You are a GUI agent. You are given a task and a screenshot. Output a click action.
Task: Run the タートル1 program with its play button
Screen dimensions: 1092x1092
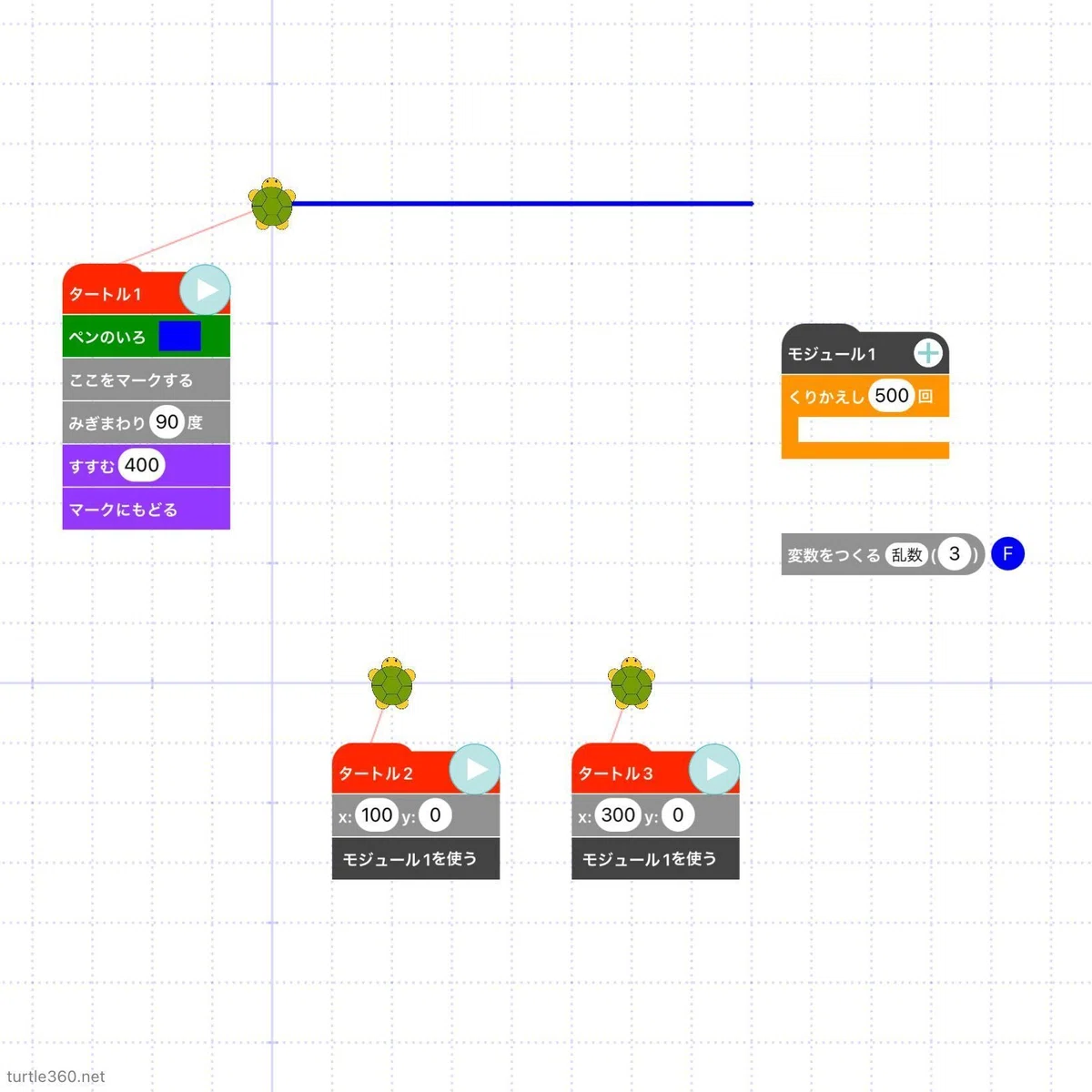pos(205,290)
